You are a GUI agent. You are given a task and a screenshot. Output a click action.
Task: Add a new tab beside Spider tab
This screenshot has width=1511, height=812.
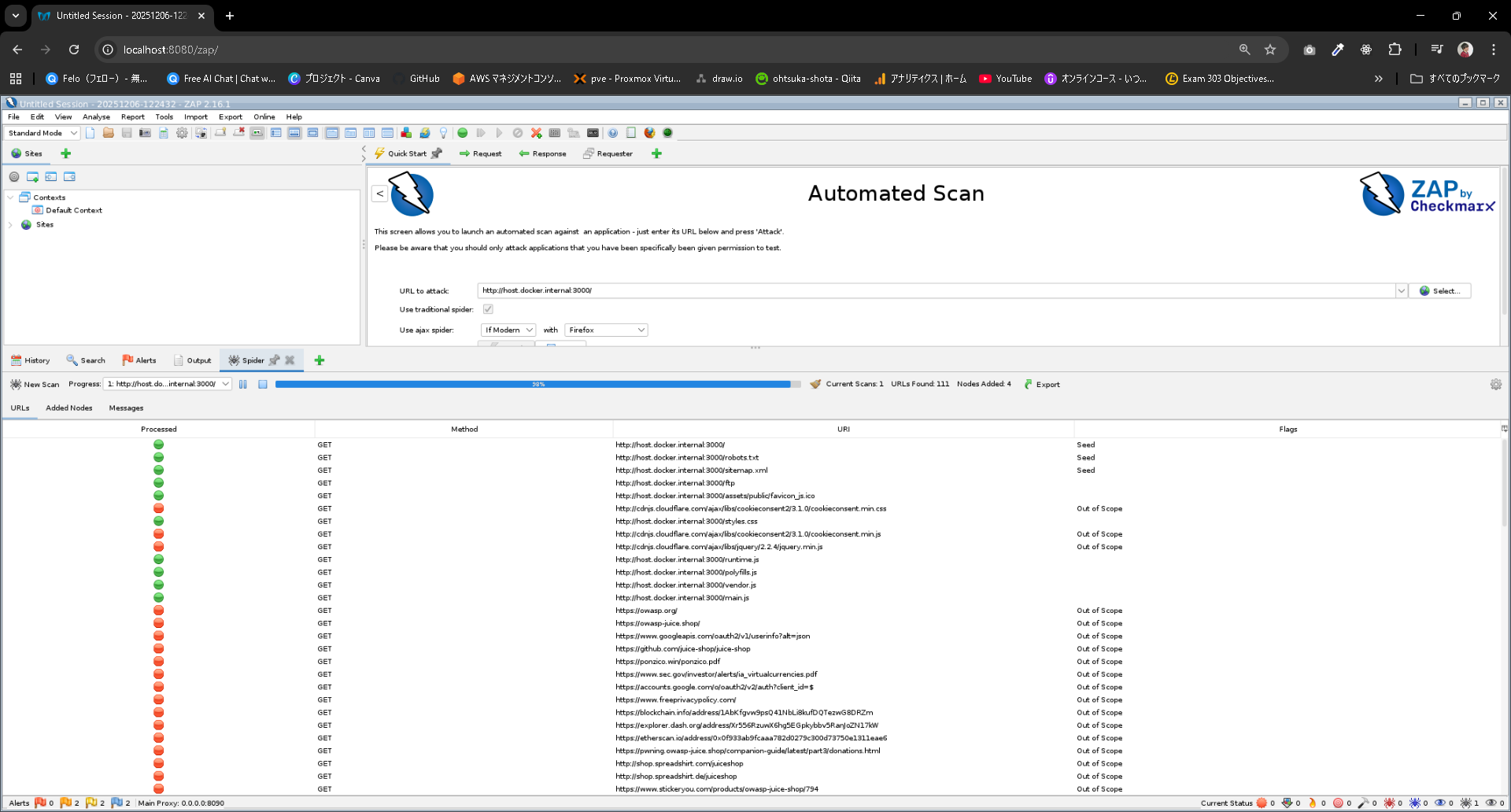(320, 360)
